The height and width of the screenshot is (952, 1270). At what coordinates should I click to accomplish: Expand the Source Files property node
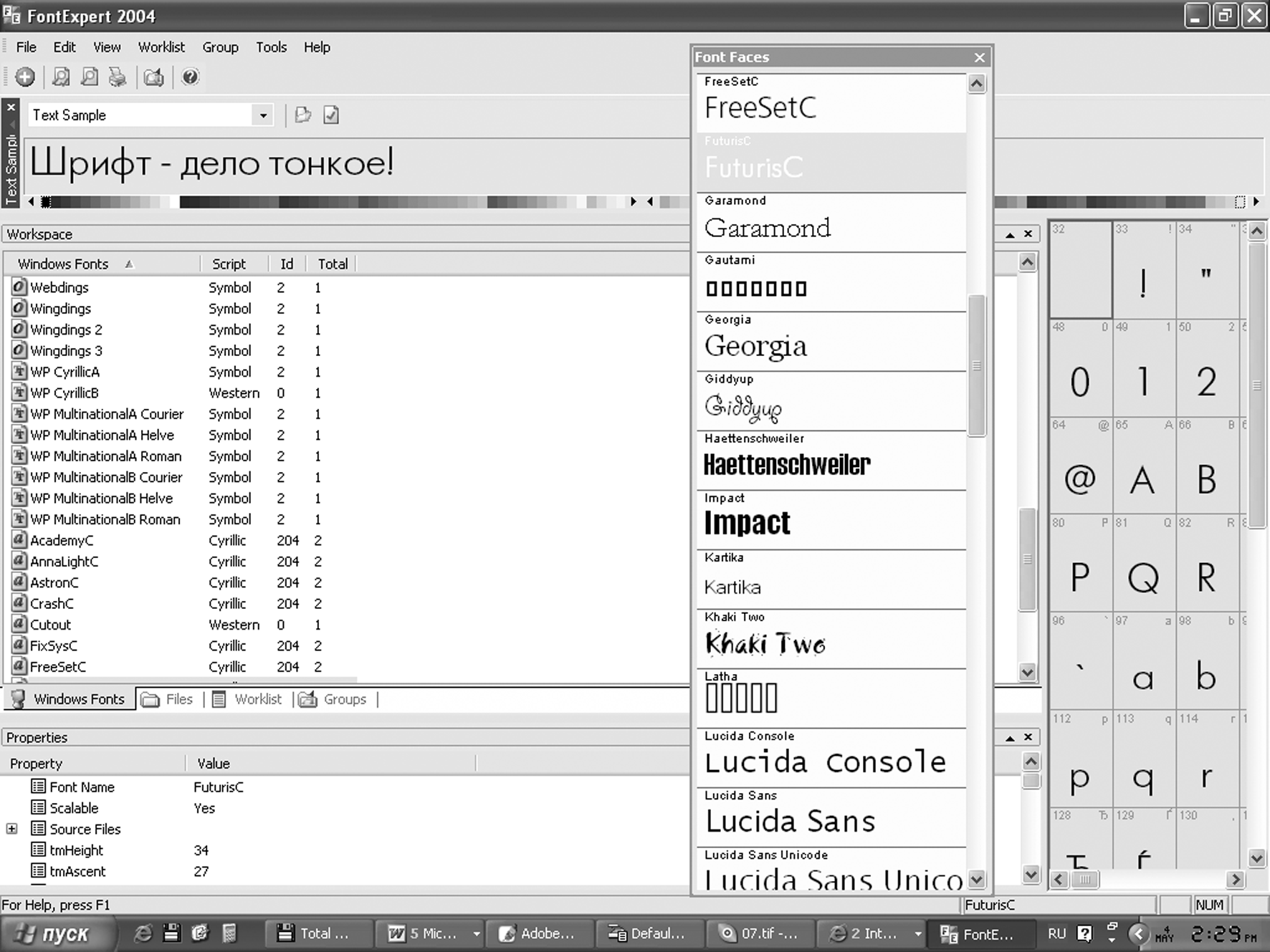(x=11, y=829)
